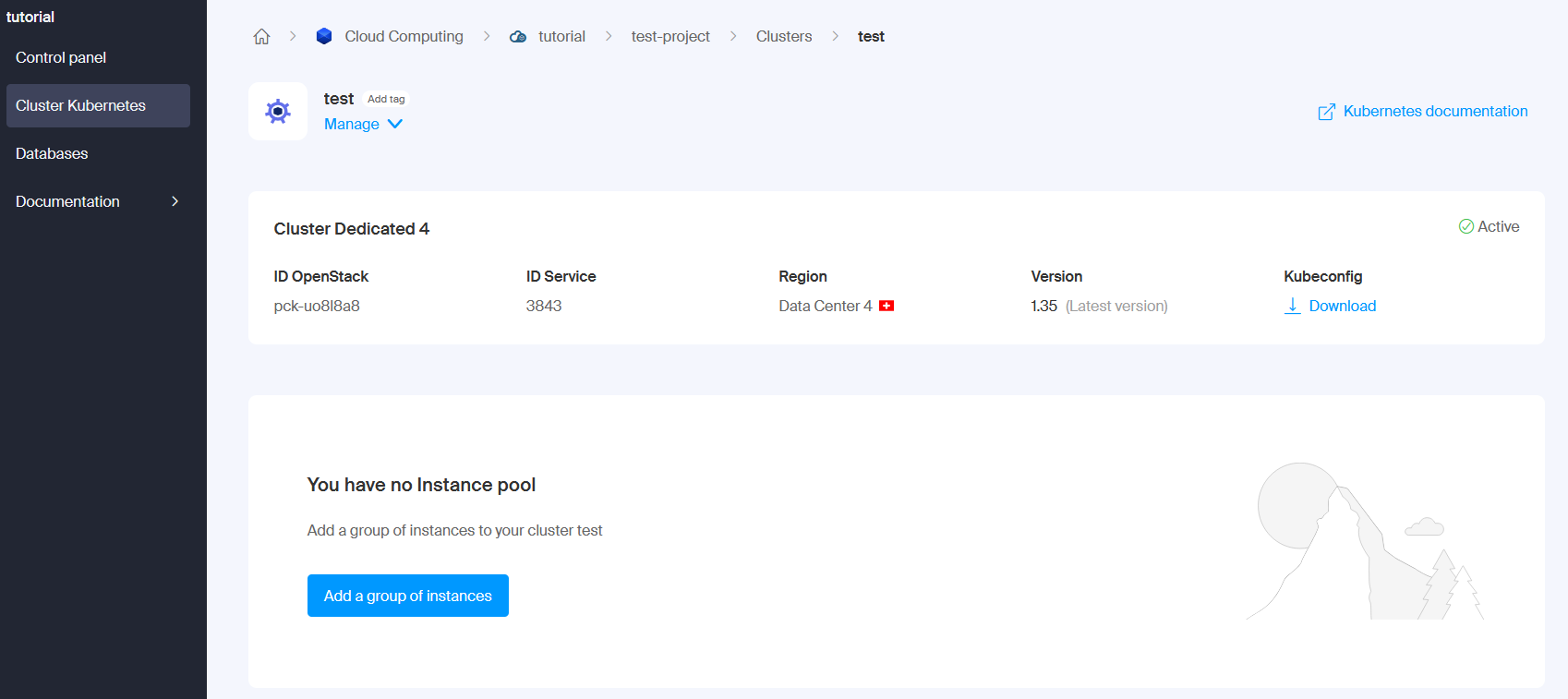Go to Clusters breadcrumb

784,36
